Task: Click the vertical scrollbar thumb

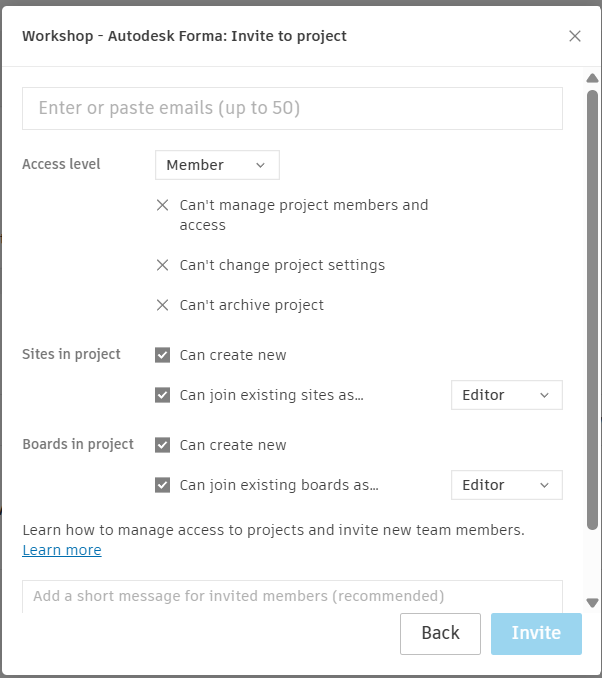Action: tap(592, 300)
